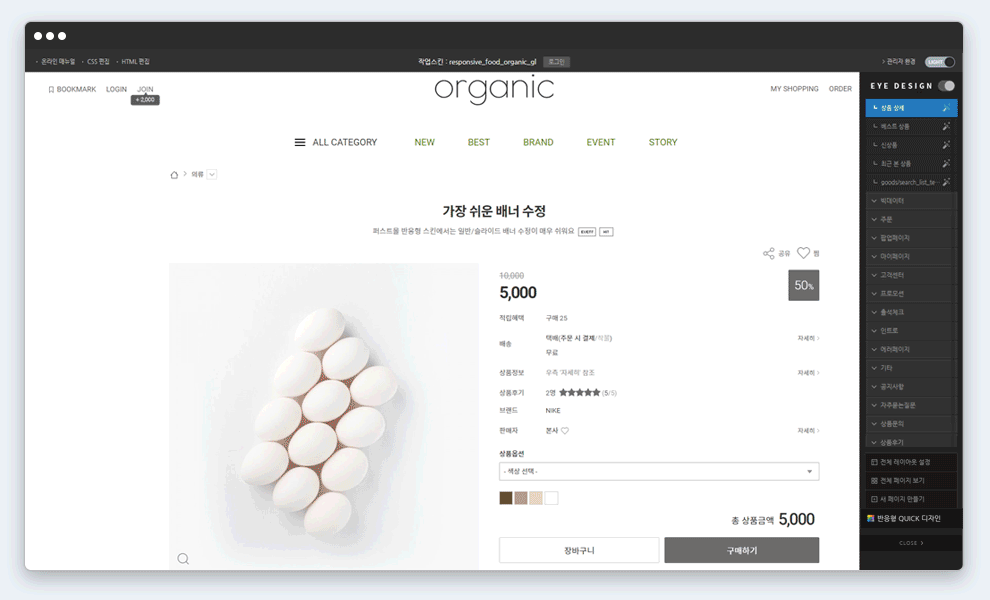Open the BEST menu item
This screenshot has height=600, width=990.
(x=479, y=143)
